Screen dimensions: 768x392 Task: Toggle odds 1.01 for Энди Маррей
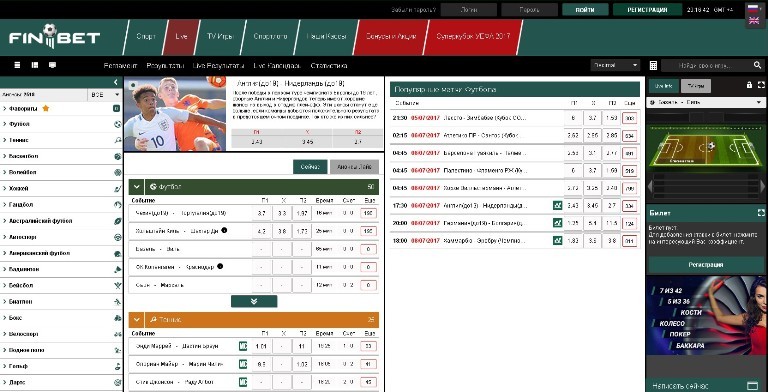point(262,346)
